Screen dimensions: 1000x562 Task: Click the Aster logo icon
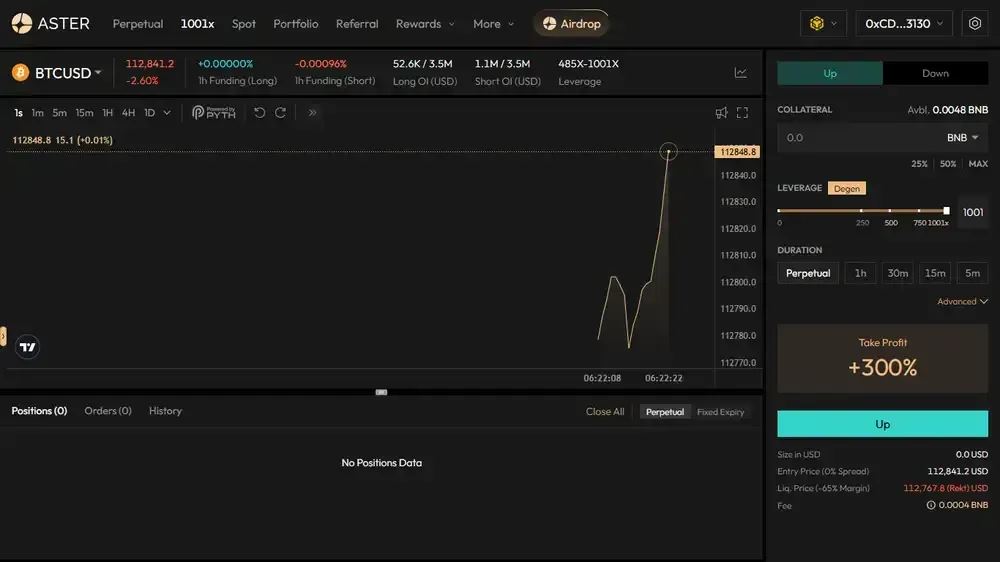[22, 24]
